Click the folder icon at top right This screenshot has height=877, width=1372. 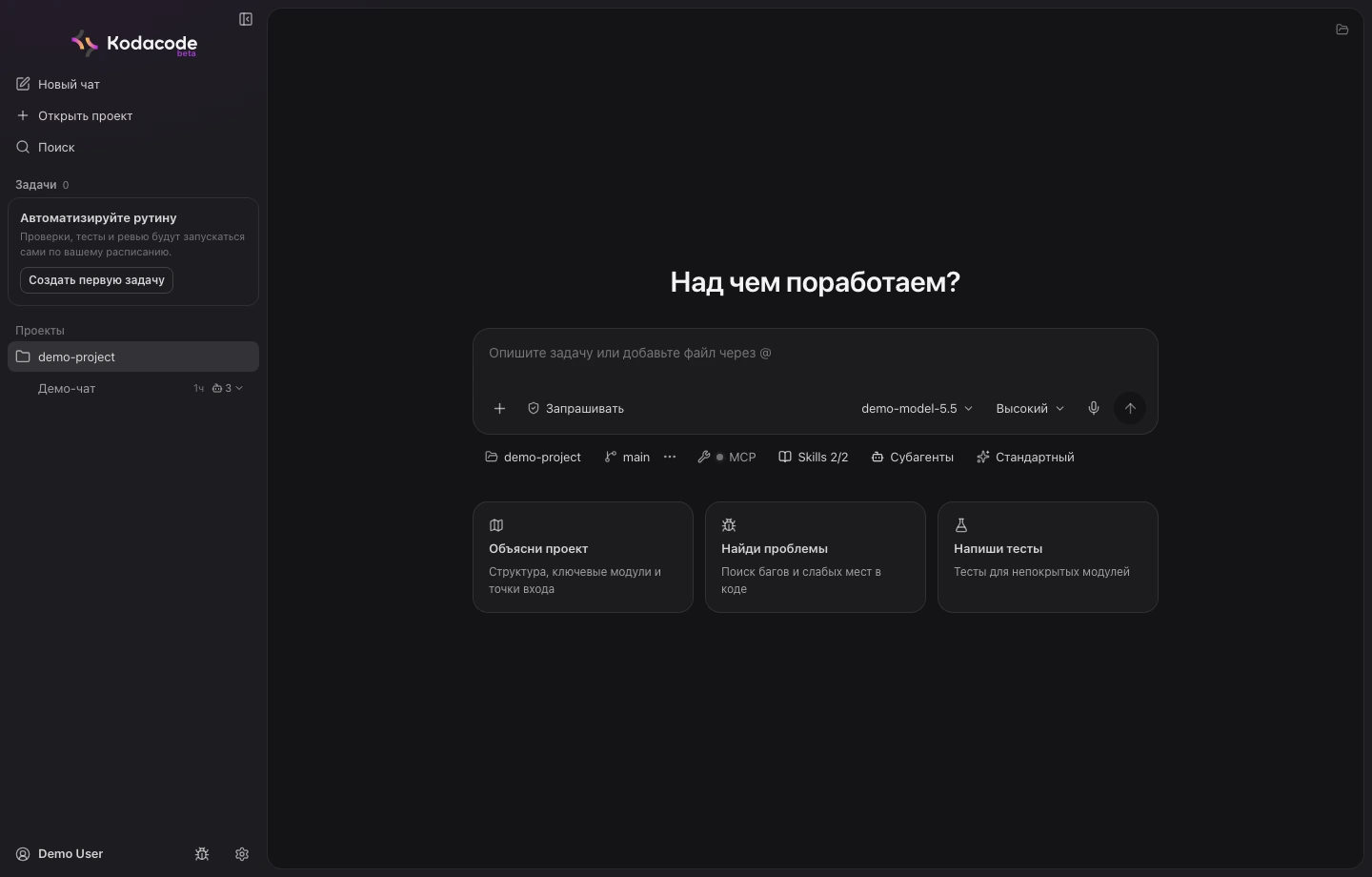pos(1342,30)
